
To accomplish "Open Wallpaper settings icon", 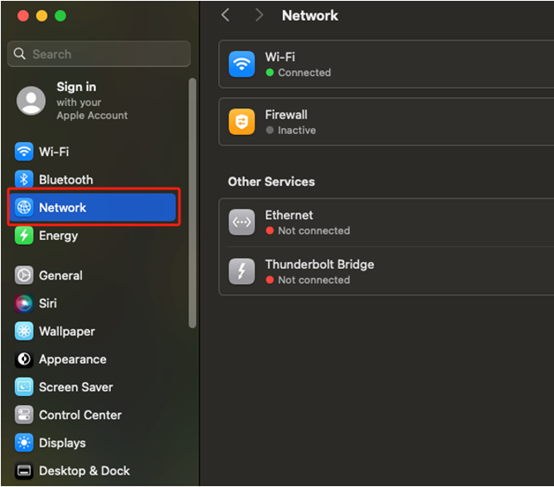I will click(x=24, y=331).
